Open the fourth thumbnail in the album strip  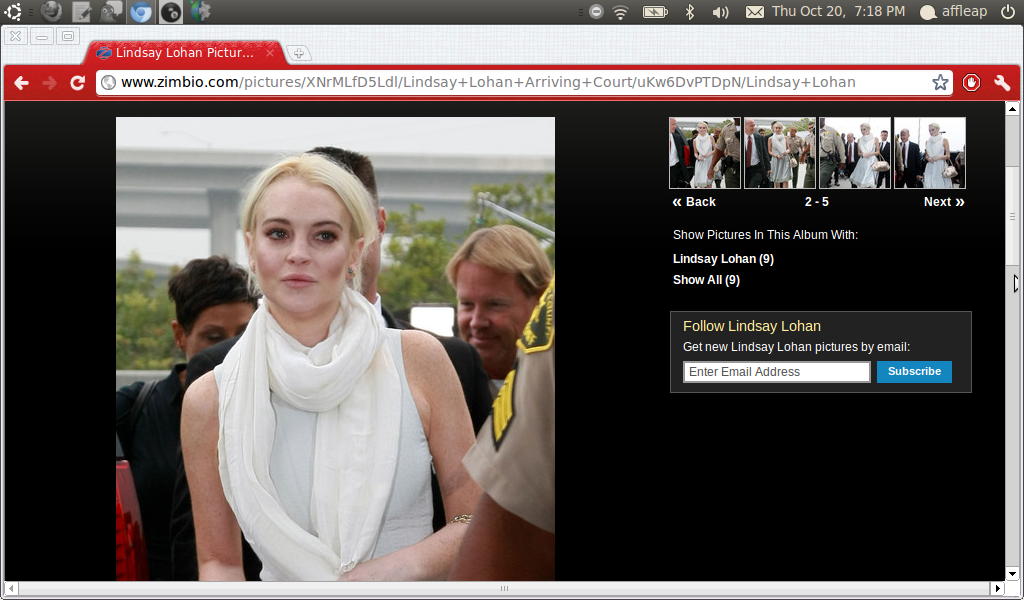click(x=930, y=153)
